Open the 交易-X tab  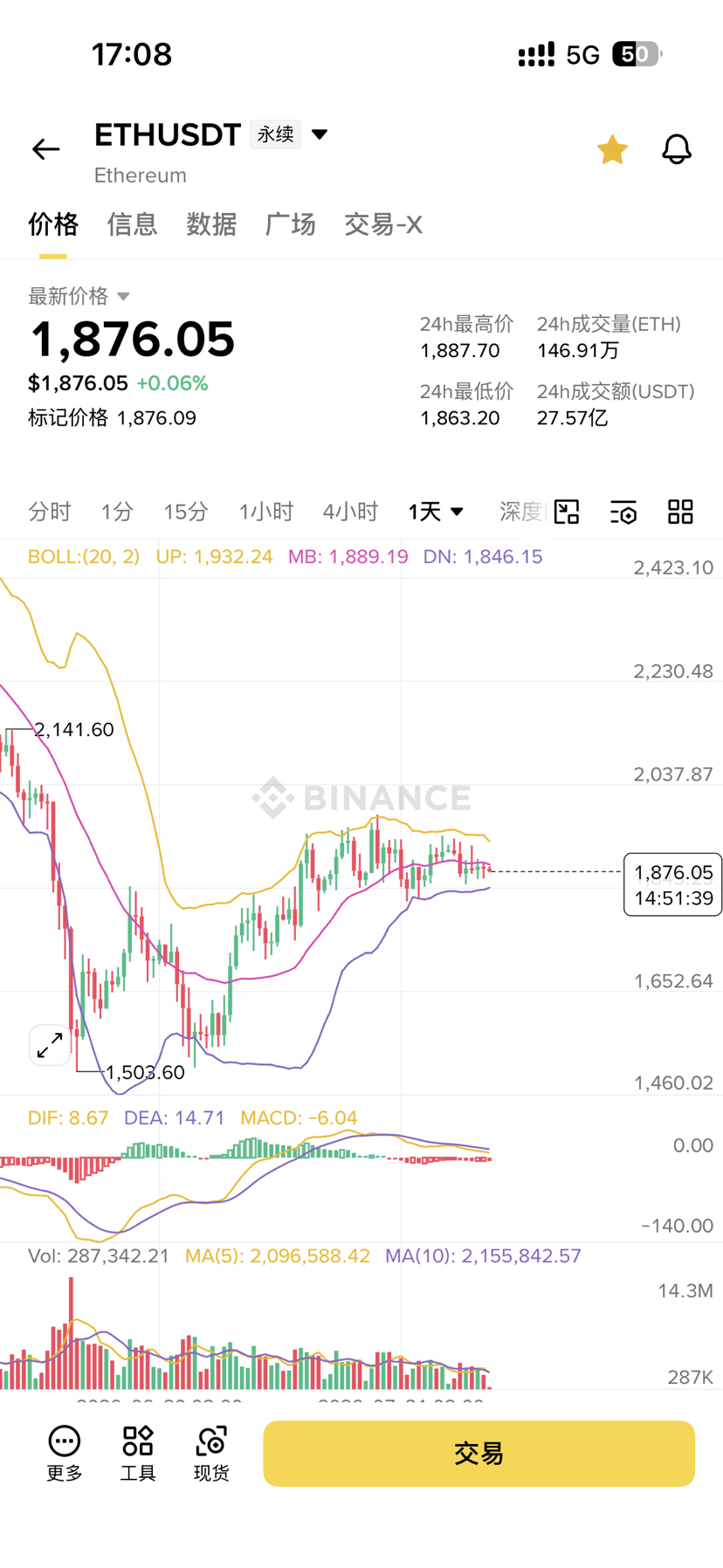coord(383,224)
